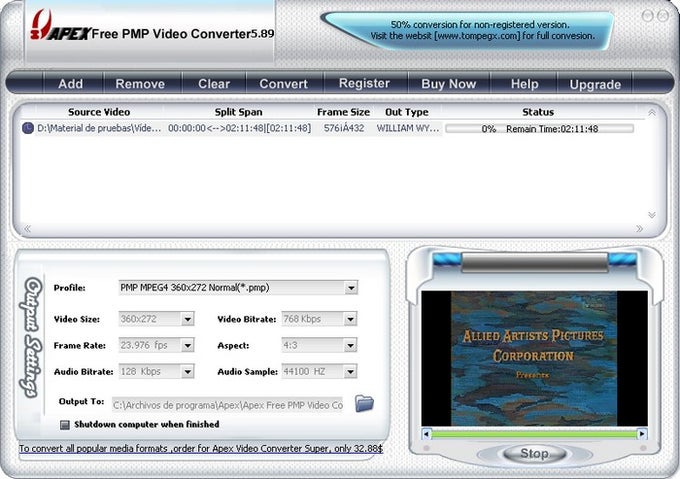Click the video preview thumbnail
Image resolution: width=680 pixels, height=479 pixels.
(x=534, y=358)
